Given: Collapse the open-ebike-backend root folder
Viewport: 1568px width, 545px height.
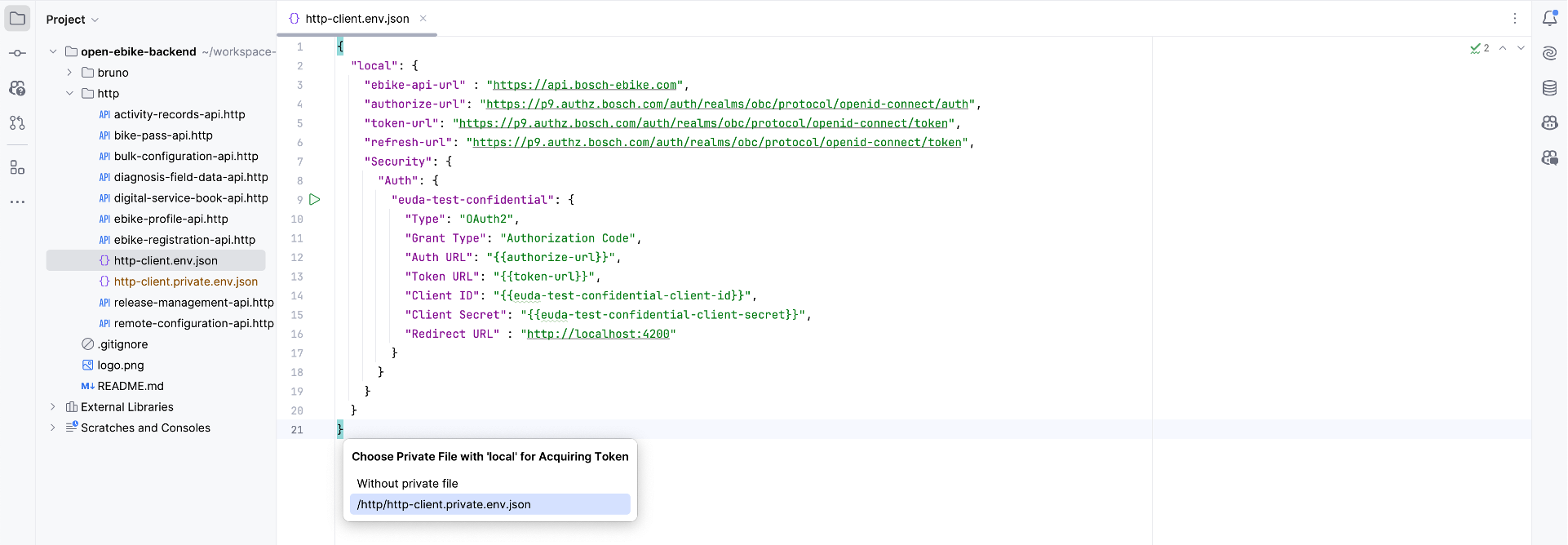Looking at the screenshot, I should coord(53,51).
